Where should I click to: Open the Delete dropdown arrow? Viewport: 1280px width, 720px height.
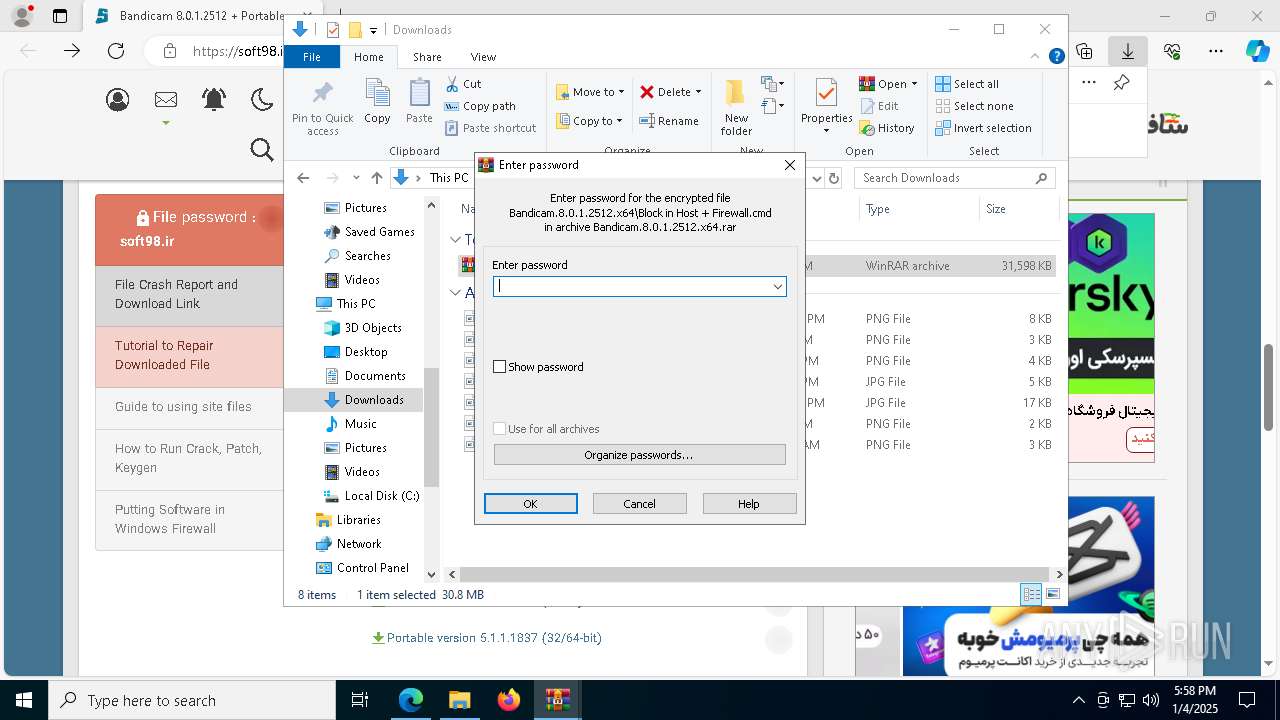pos(698,92)
